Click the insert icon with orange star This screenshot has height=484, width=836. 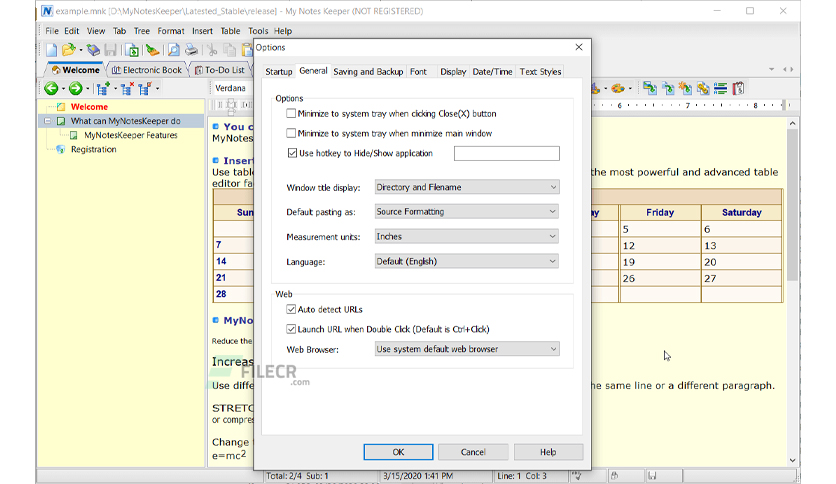(686, 88)
